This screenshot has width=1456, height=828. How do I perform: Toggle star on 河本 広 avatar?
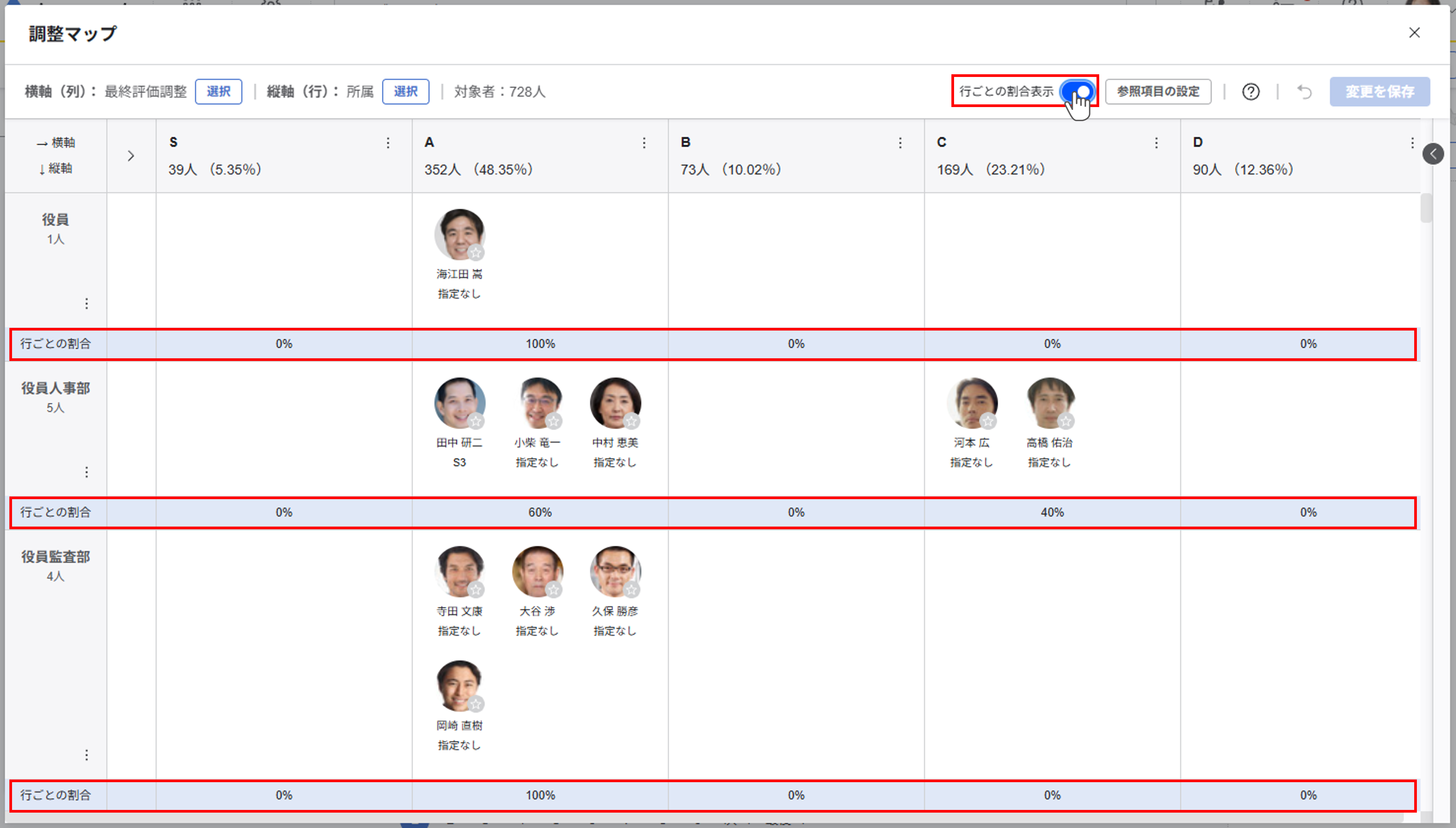pos(988,422)
